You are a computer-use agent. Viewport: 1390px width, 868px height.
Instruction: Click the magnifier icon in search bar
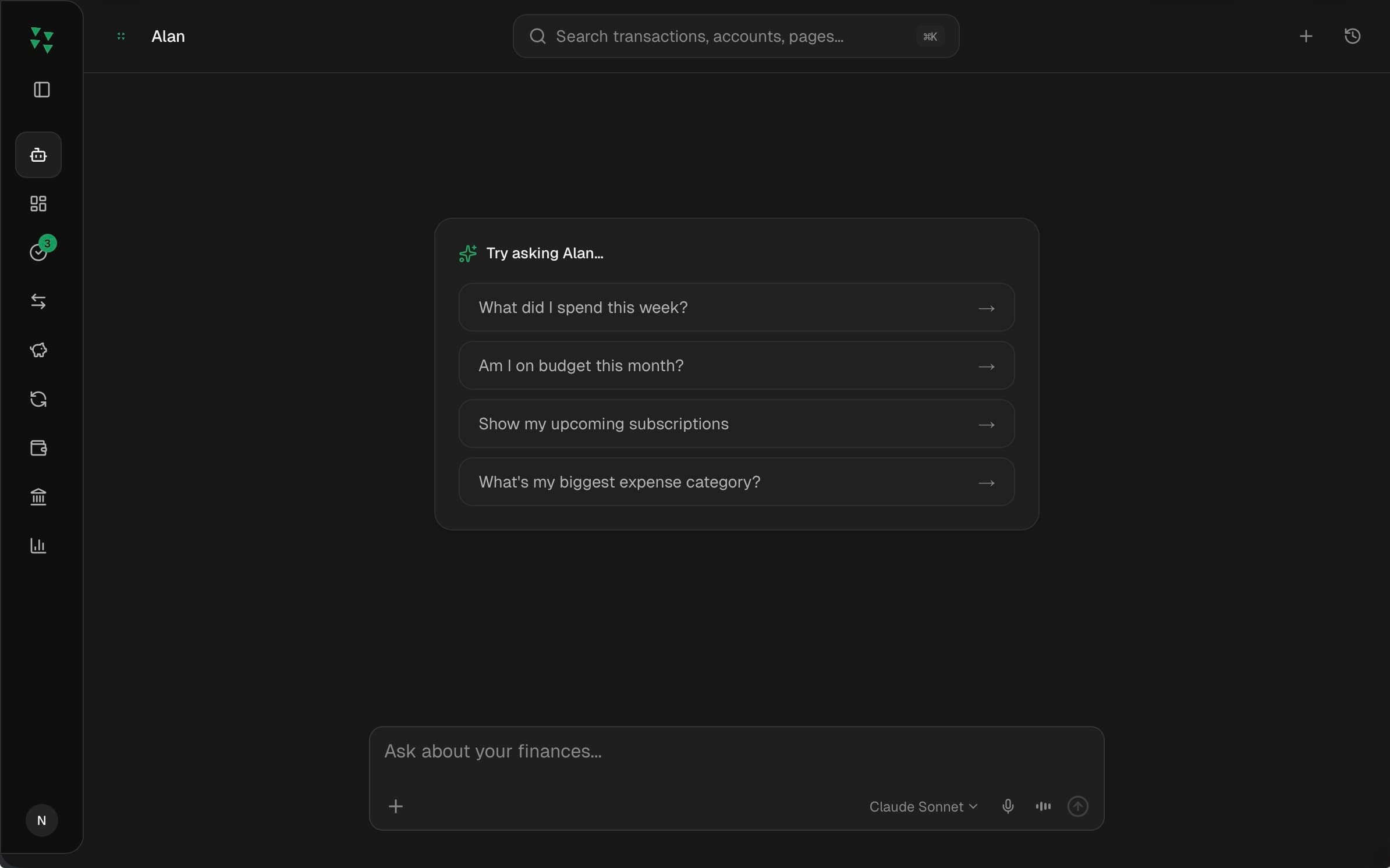click(538, 36)
